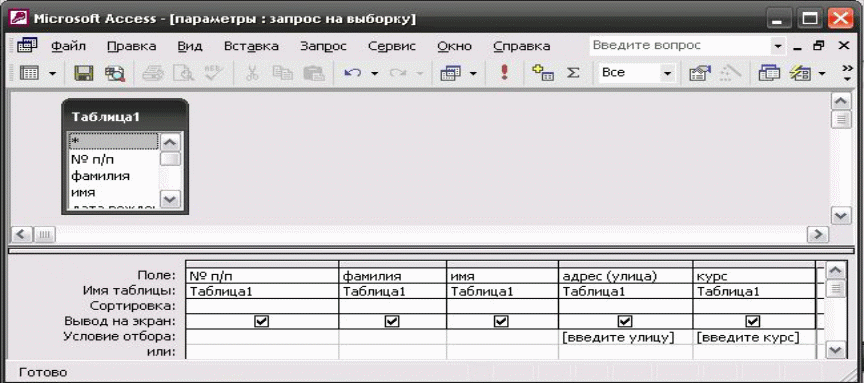Viewport: 864px width, 384px height.
Task: Uncheck display for имя column
Action: [501, 321]
